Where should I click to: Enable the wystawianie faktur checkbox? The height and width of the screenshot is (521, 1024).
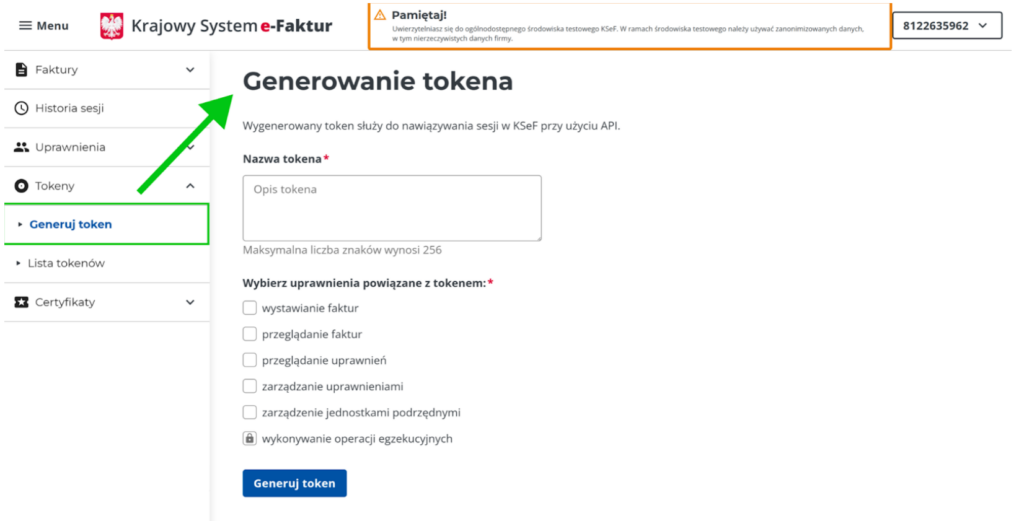point(250,308)
